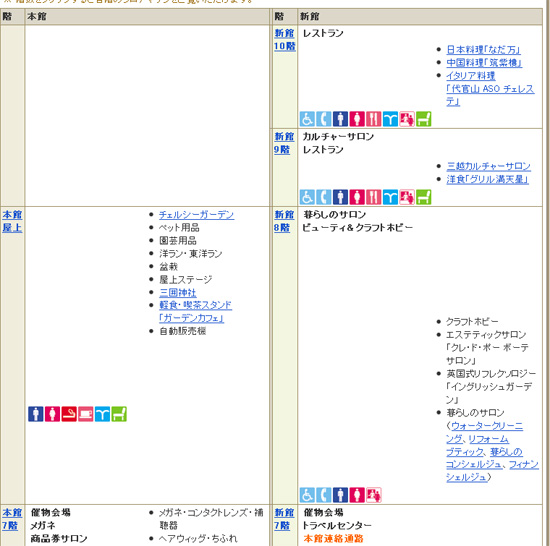Click men's restroom icon in 本館屋上 row

pyautogui.click(x=35, y=414)
